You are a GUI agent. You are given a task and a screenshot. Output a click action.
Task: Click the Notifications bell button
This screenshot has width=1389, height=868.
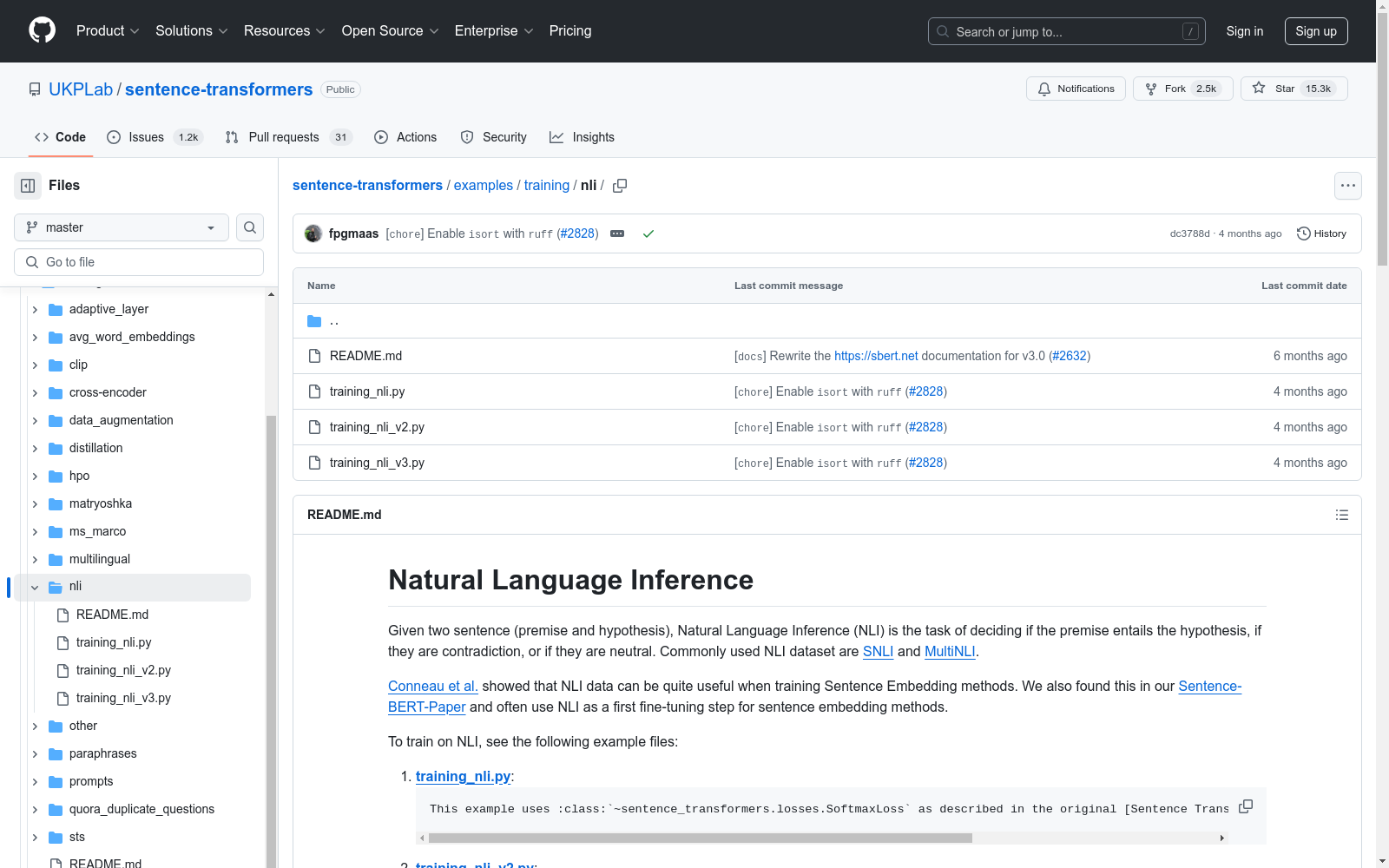coord(1076,89)
